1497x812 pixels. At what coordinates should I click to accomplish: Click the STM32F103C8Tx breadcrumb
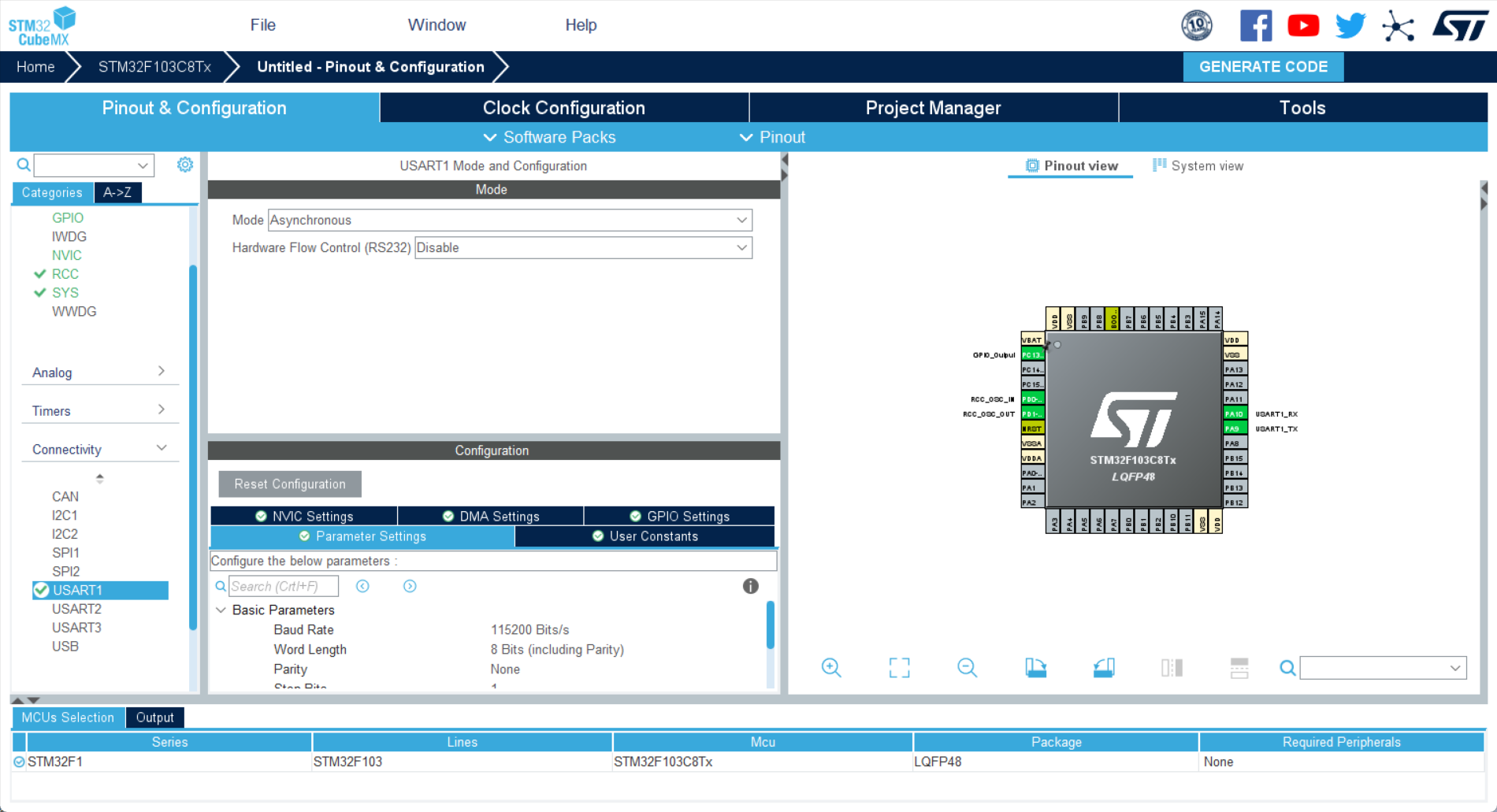[x=154, y=67]
